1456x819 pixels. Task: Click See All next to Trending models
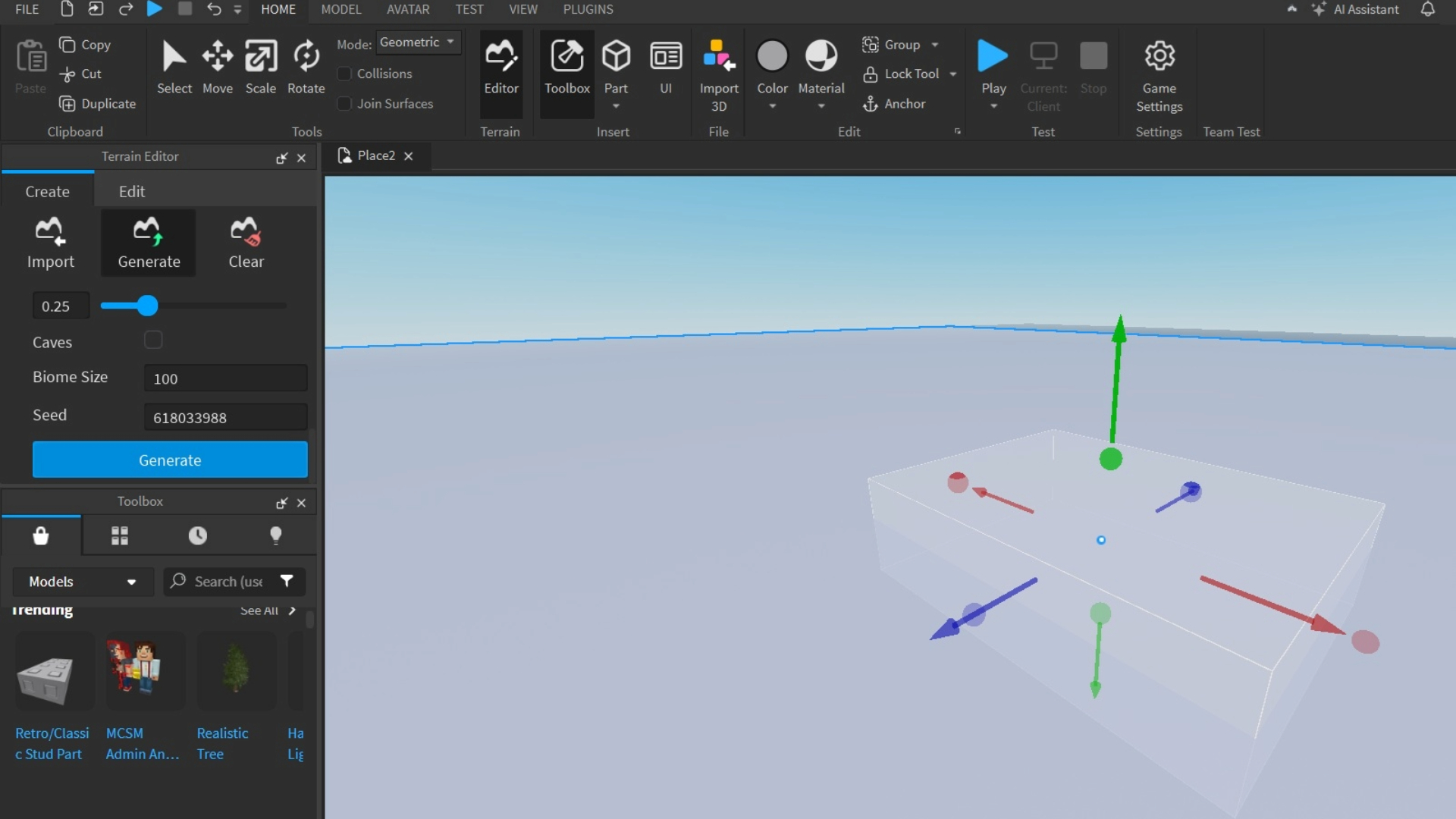click(x=259, y=610)
